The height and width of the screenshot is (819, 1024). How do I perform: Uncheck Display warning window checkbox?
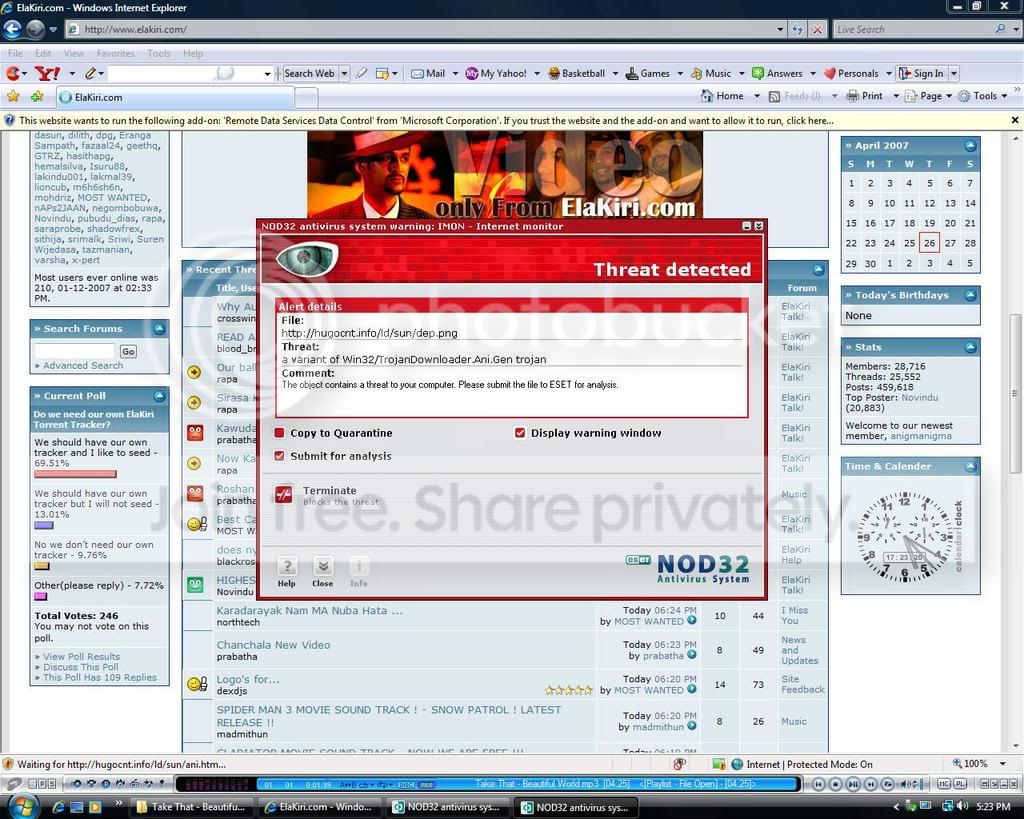[520, 432]
